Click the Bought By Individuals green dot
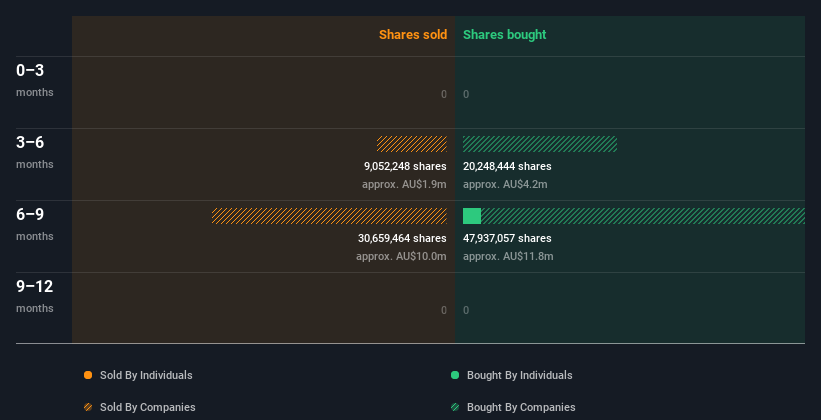821x420 pixels. 455,375
